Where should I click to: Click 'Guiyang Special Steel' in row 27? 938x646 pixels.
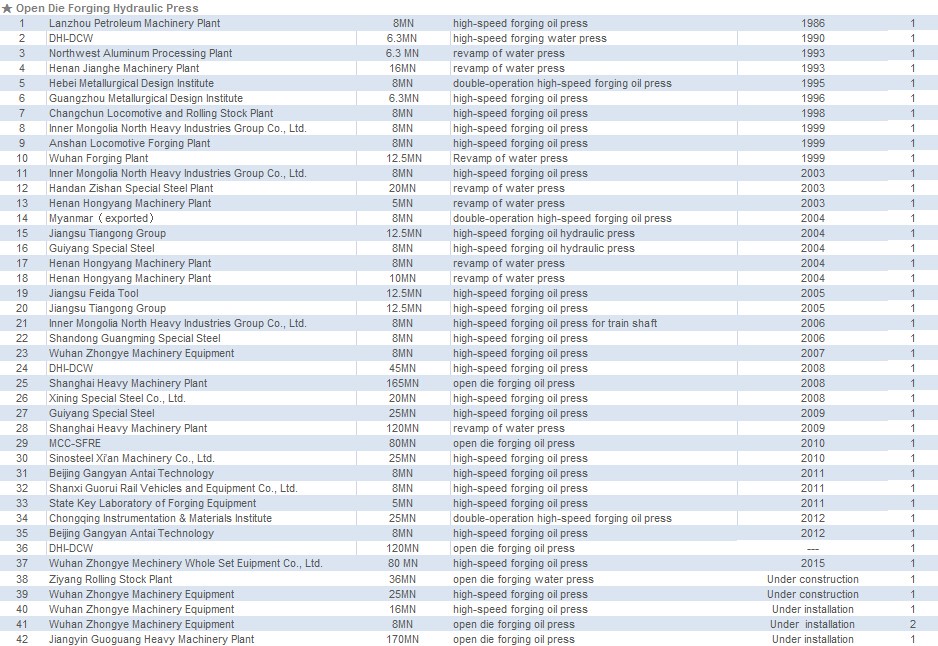tap(102, 413)
